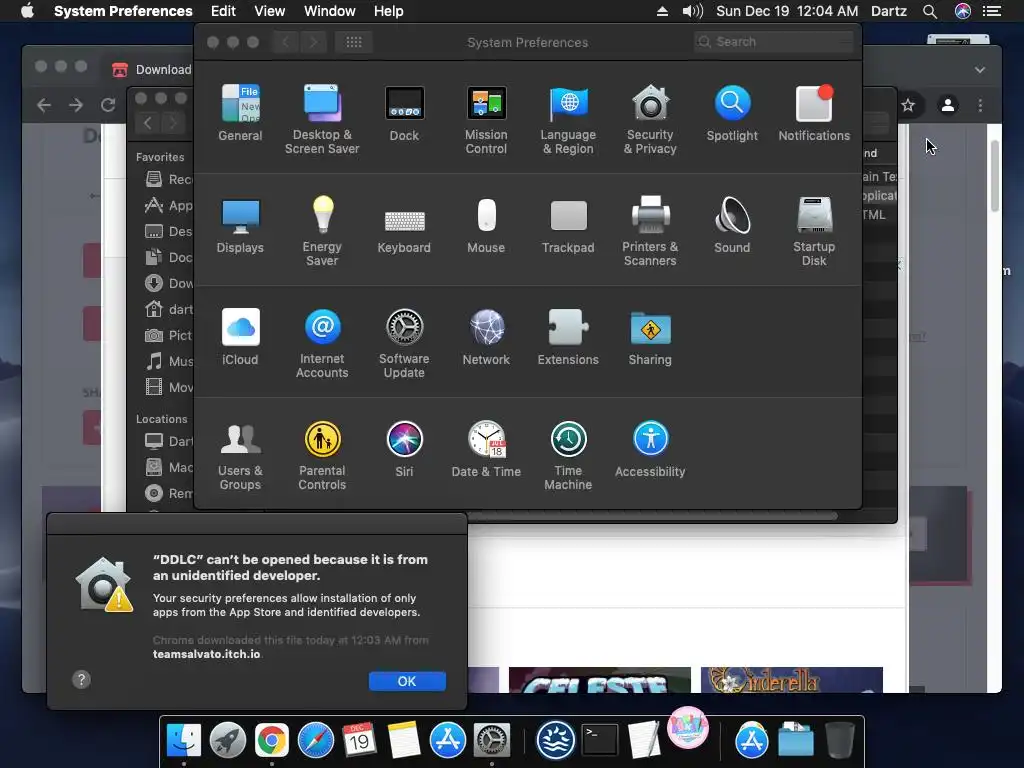Click OK in the DDLC warning dialog
Viewport: 1024px width, 768px height.
407,681
